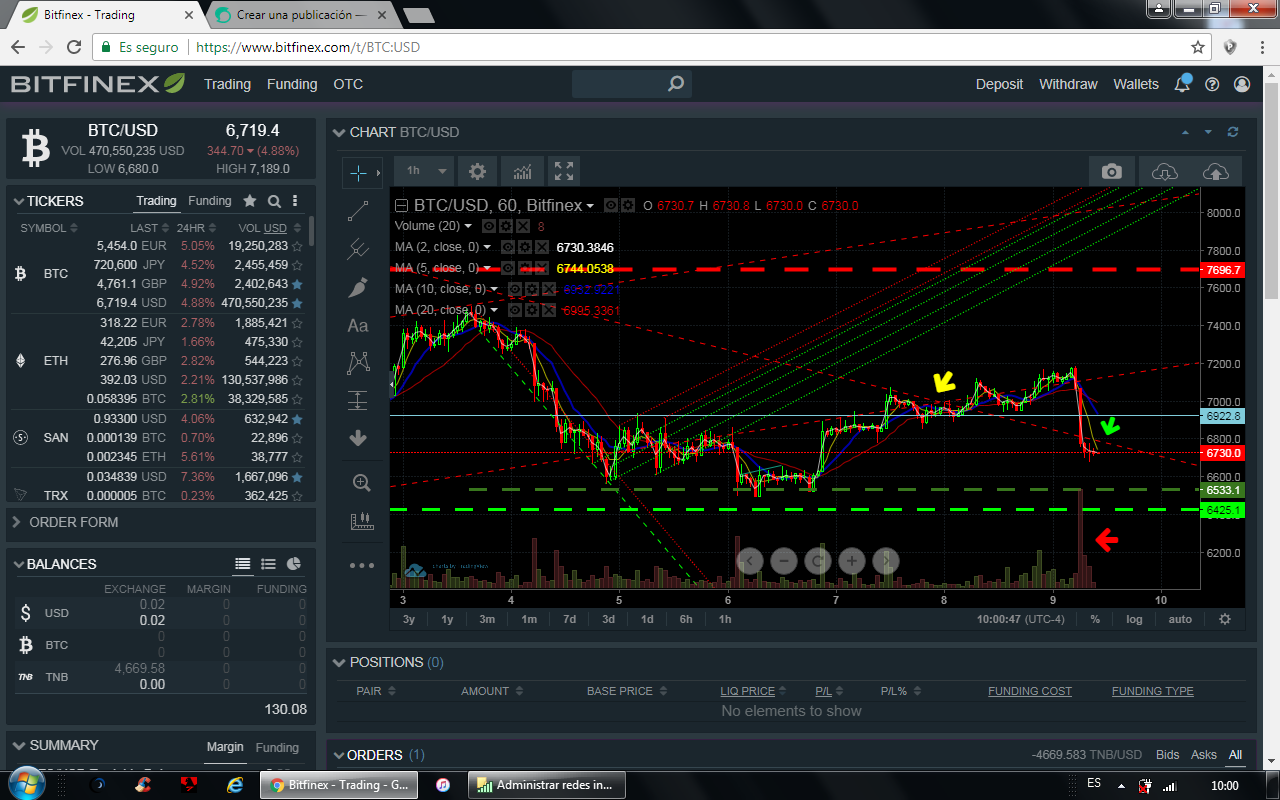1280x800 pixels.
Task: Activate the chart zoom-in magnifier tool
Action: click(361, 483)
